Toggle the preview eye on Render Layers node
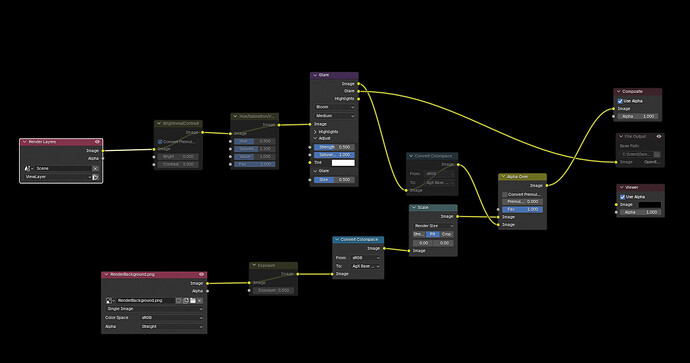 97,142
